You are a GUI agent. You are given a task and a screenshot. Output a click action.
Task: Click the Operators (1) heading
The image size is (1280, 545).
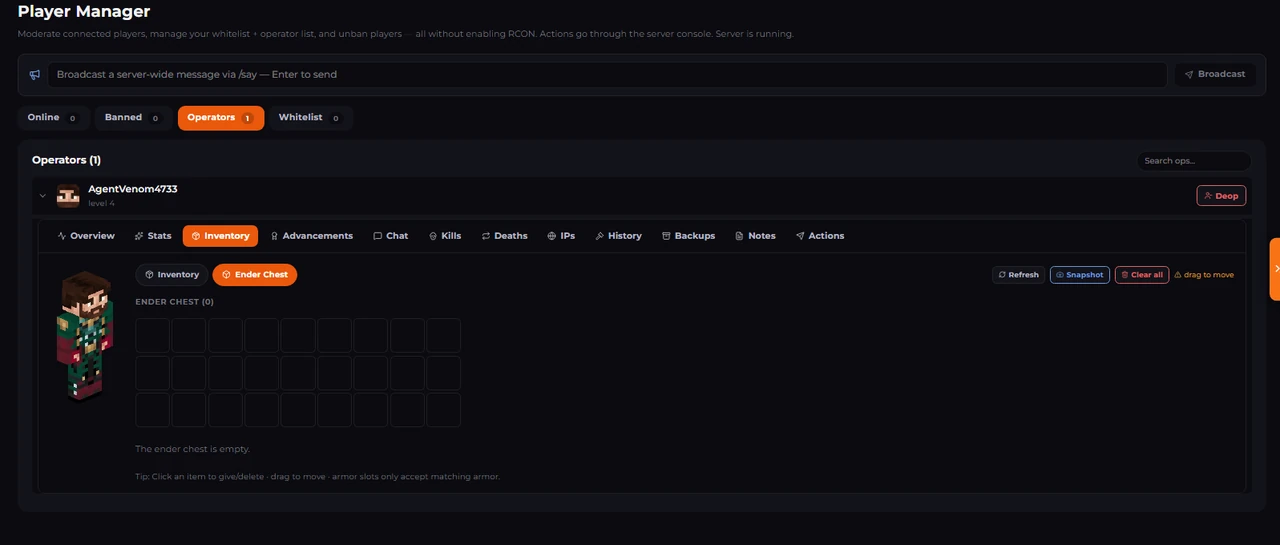[x=66, y=160]
